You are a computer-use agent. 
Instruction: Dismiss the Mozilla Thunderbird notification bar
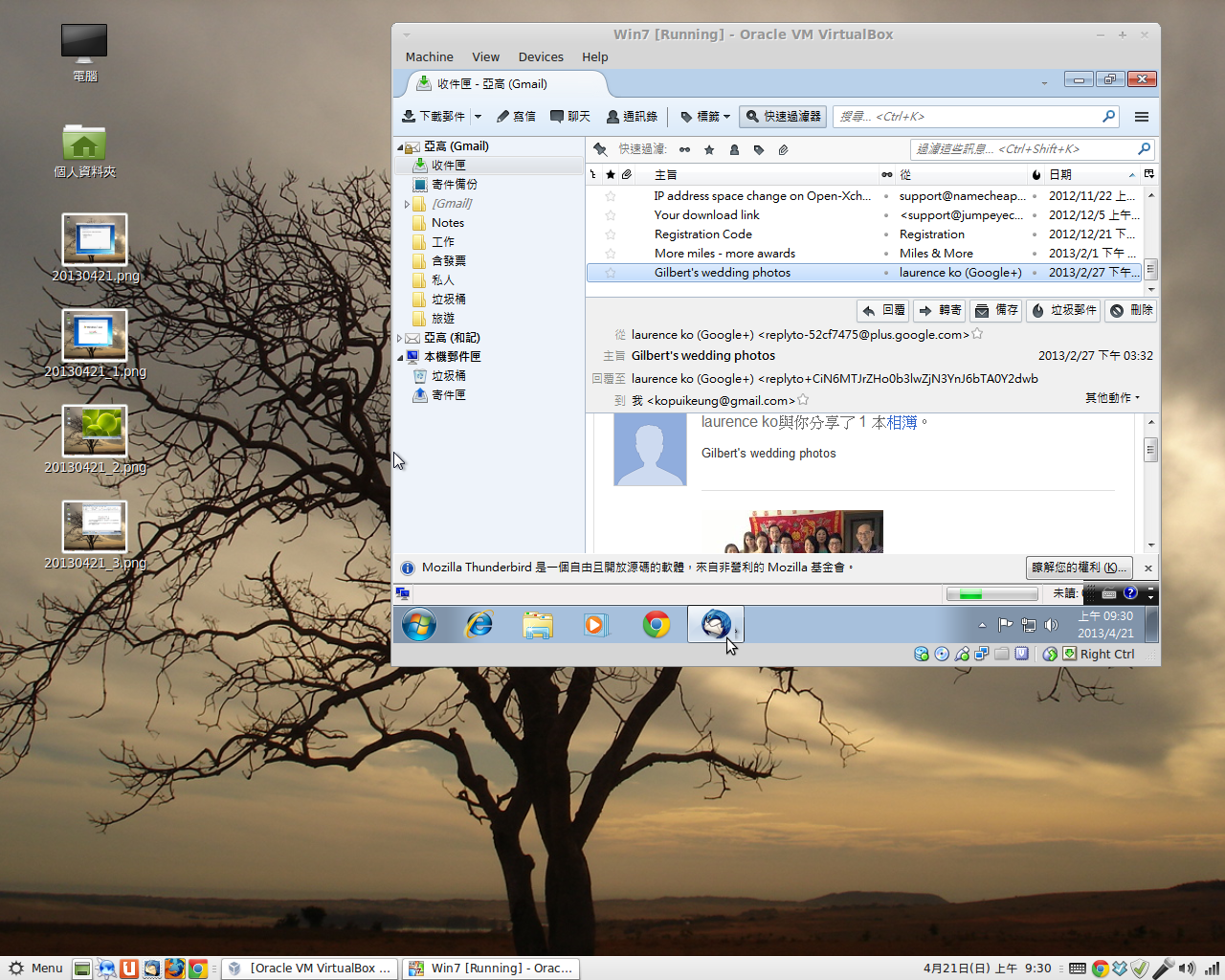point(1148,568)
